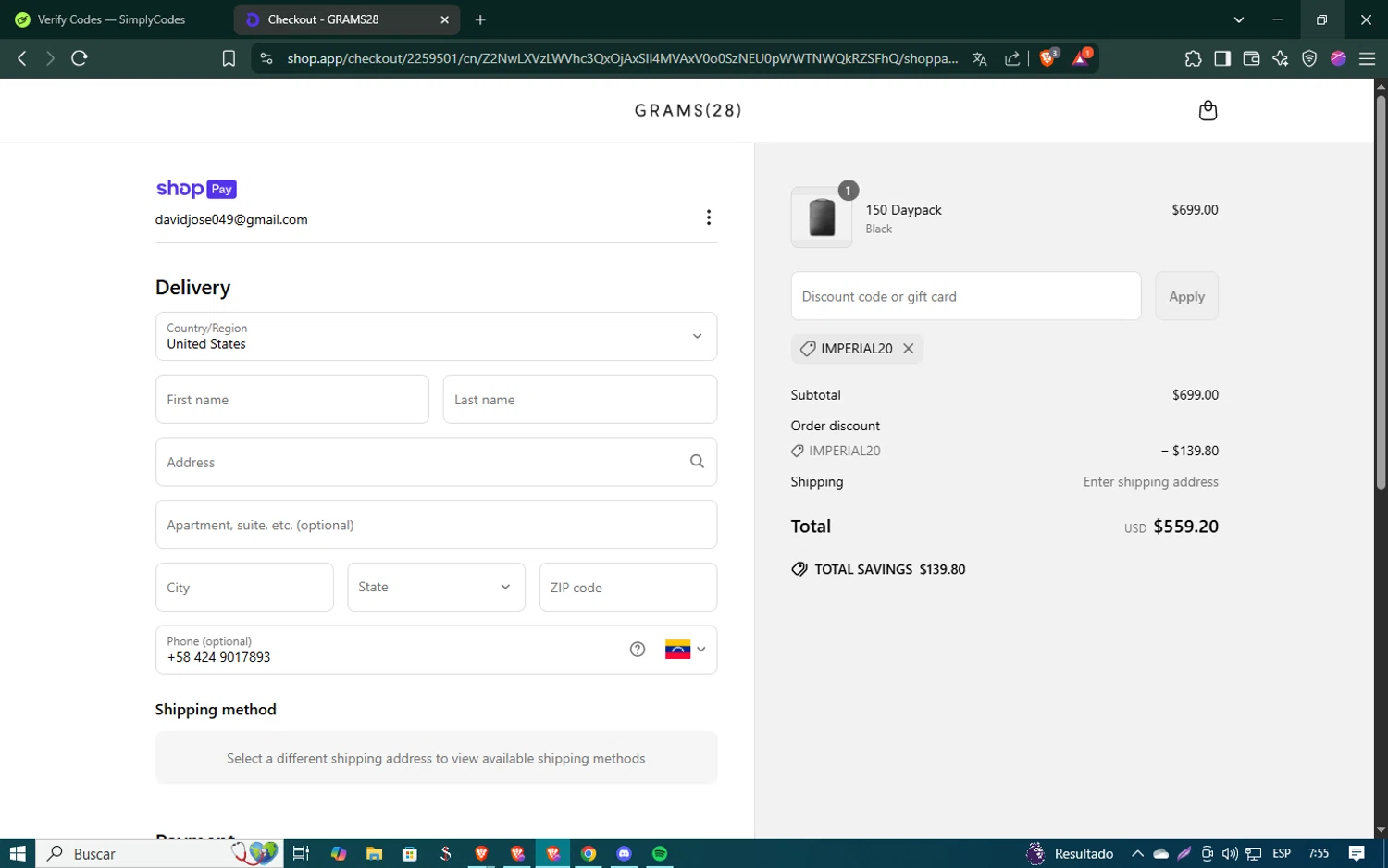Image resolution: width=1388 pixels, height=868 pixels.
Task: Bookmark this page
Action: coord(229,58)
